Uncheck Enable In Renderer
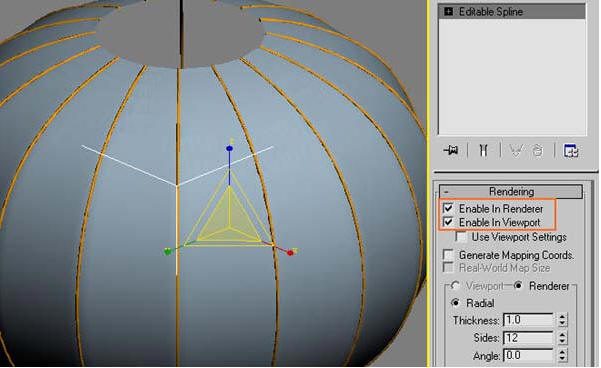This screenshot has height=368, width=601. point(448,209)
